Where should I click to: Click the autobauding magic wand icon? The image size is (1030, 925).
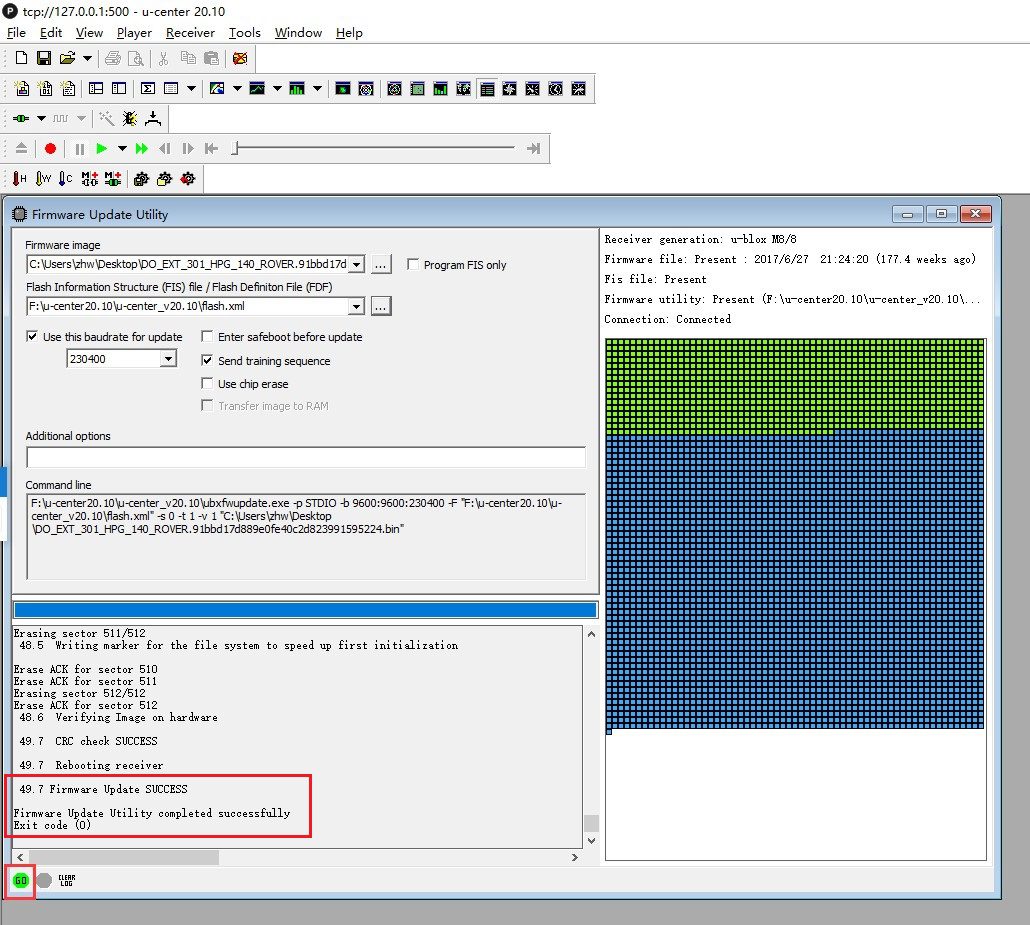pos(106,118)
